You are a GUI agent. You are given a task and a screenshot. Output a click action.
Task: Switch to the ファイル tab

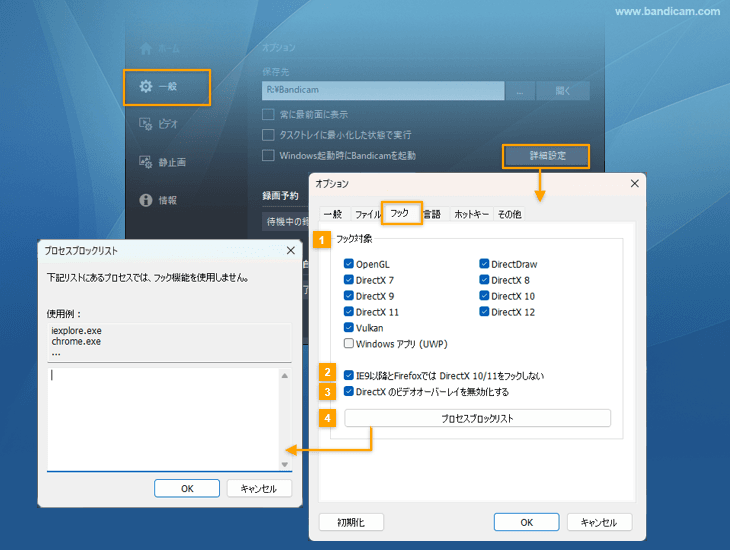tap(367, 214)
